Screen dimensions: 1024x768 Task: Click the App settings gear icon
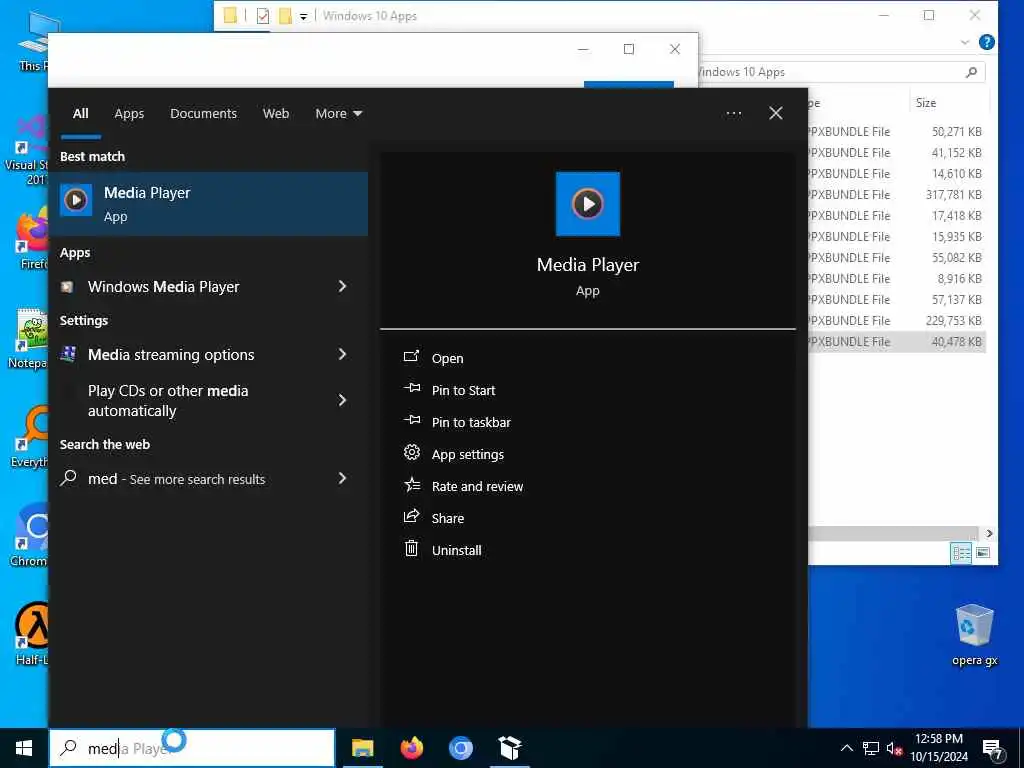[x=411, y=452]
